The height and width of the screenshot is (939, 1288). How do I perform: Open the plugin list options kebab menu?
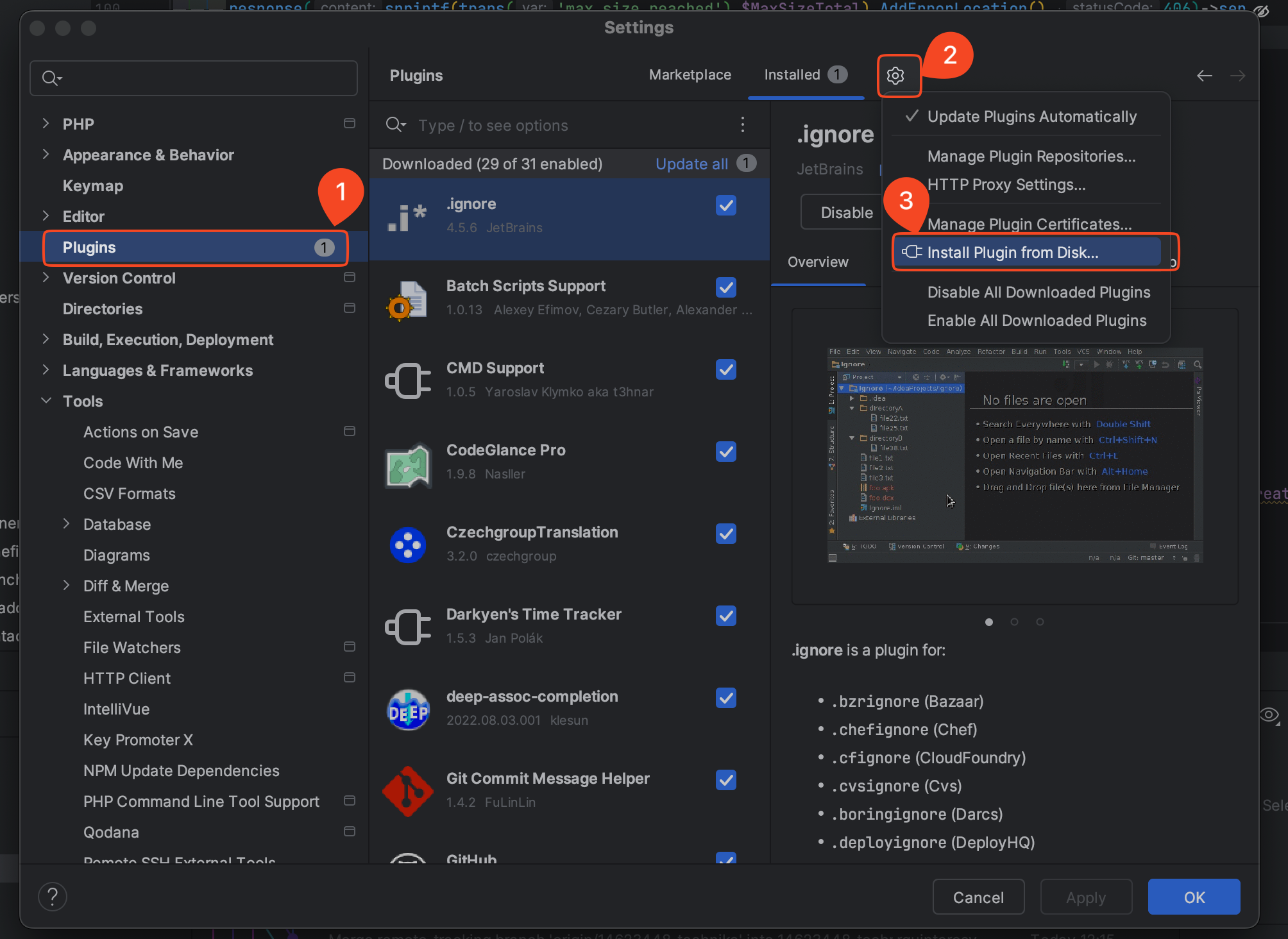(742, 124)
